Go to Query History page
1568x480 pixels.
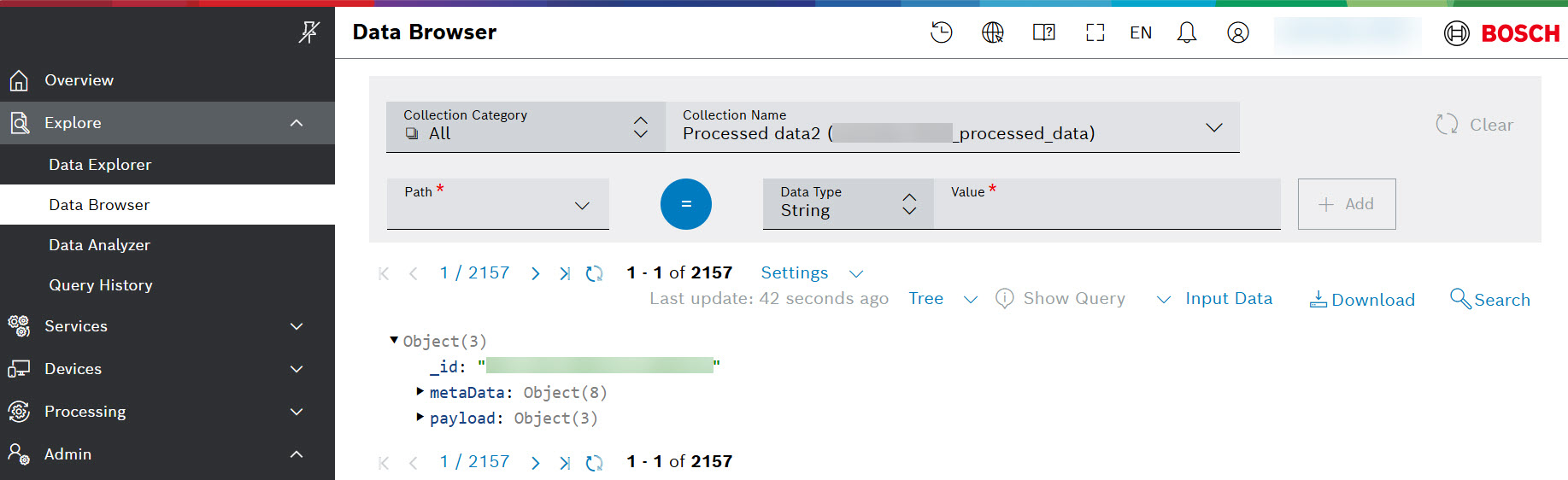(101, 285)
